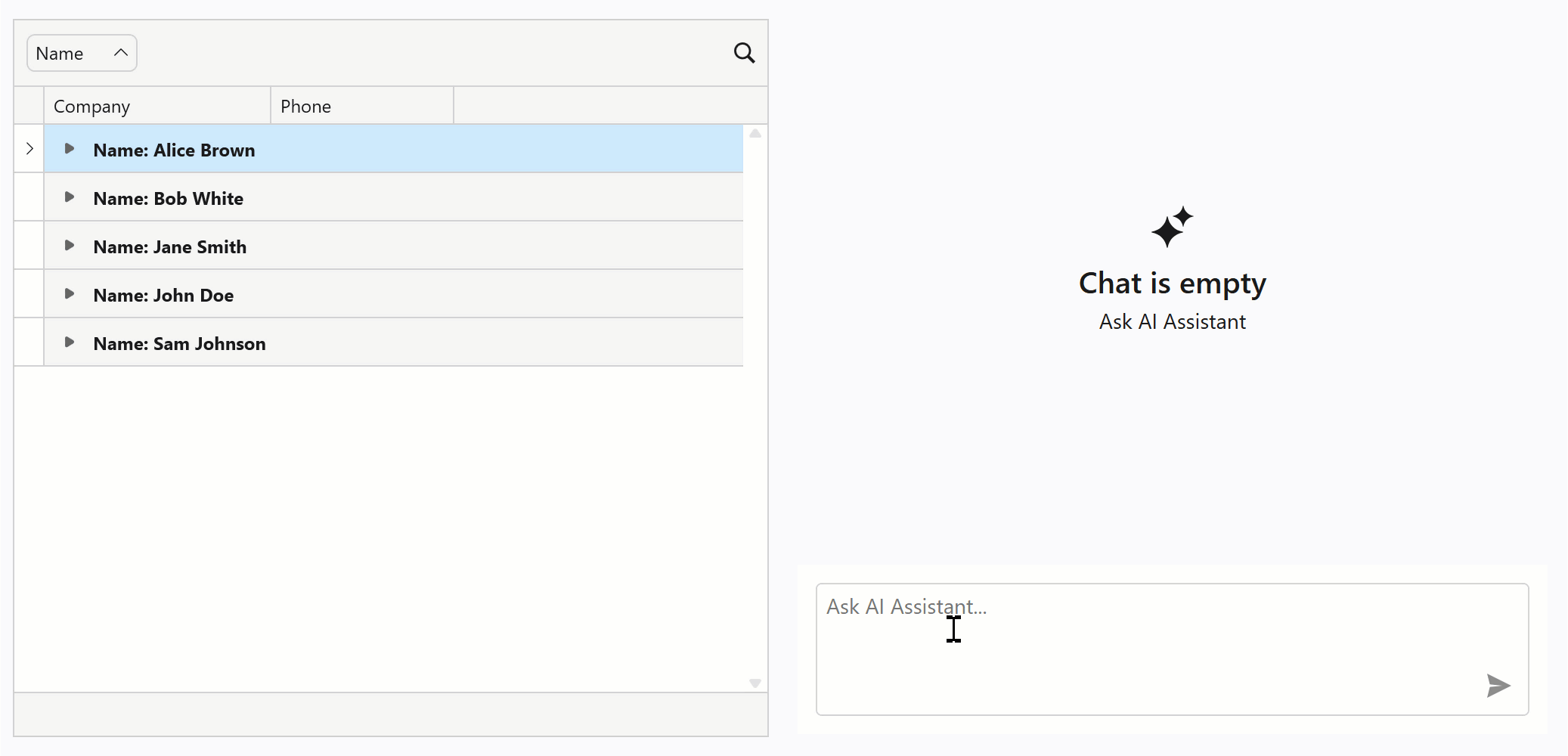Select the Bob White group row
This screenshot has height=756, width=1568.
coord(340,198)
